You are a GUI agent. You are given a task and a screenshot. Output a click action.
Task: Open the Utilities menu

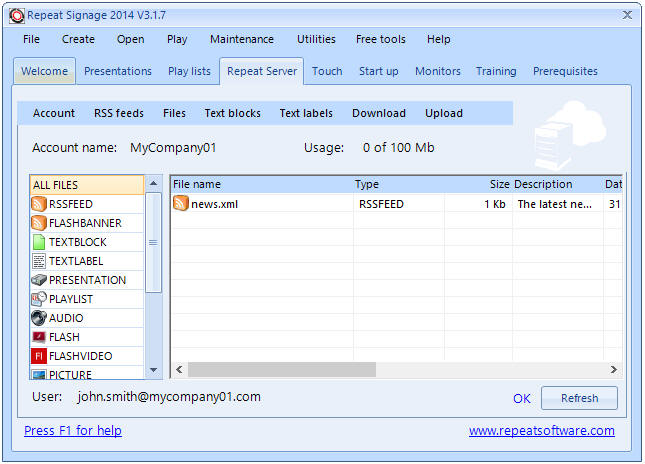[316, 39]
